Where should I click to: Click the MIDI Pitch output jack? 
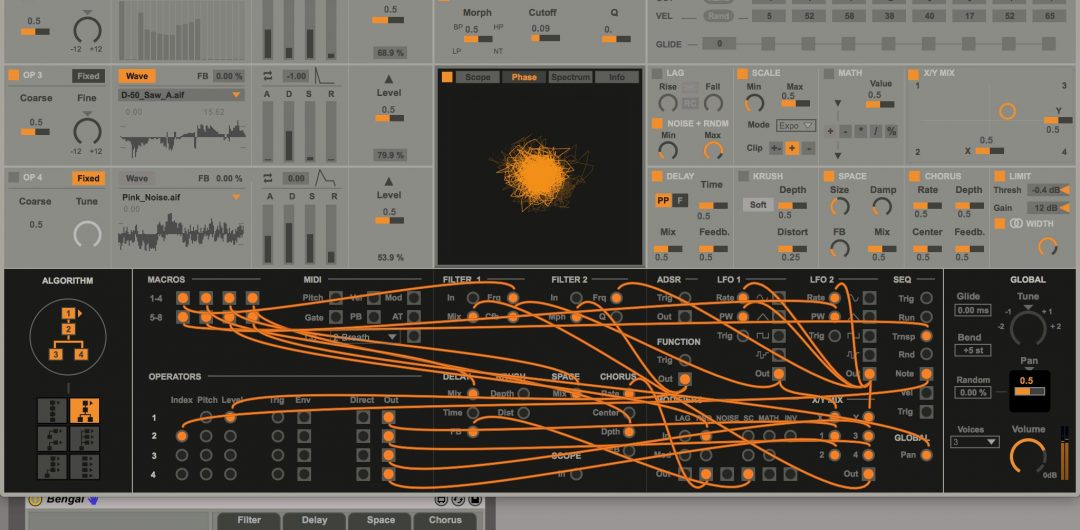[x=335, y=298]
